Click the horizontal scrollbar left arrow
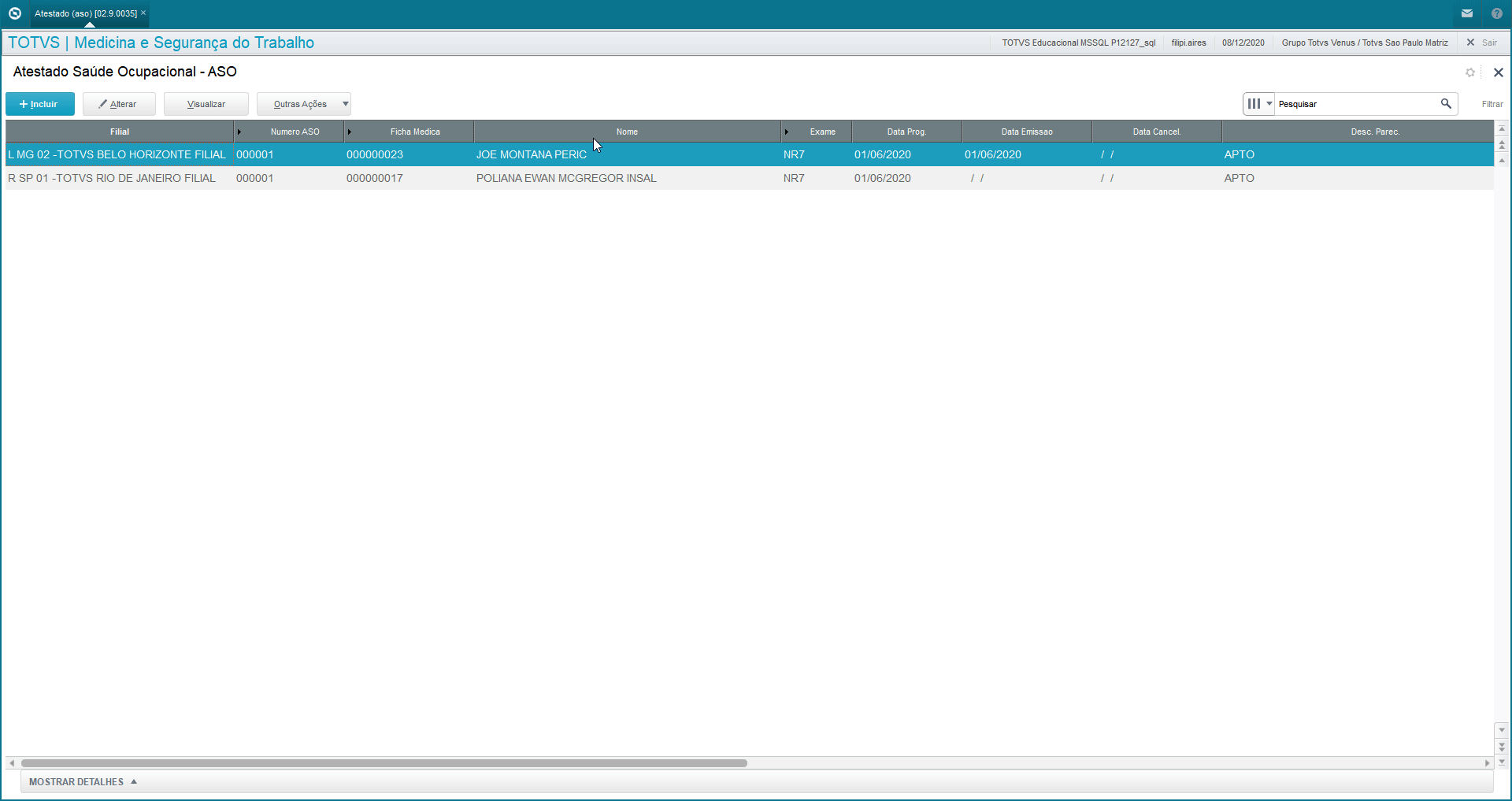The height and width of the screenshot is (801, 1512). click(x=12, y=763)
